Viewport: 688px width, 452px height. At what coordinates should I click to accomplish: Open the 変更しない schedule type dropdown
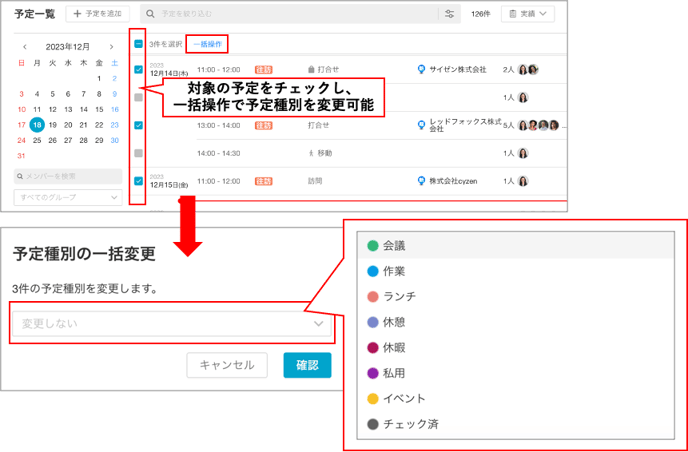[x=172, y=324]
